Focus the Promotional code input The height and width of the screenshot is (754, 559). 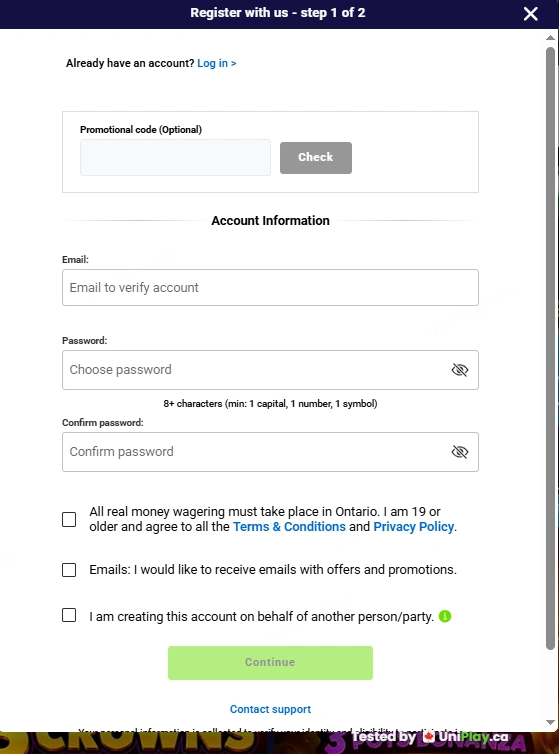pyautogui.click(x=175, y=158)
